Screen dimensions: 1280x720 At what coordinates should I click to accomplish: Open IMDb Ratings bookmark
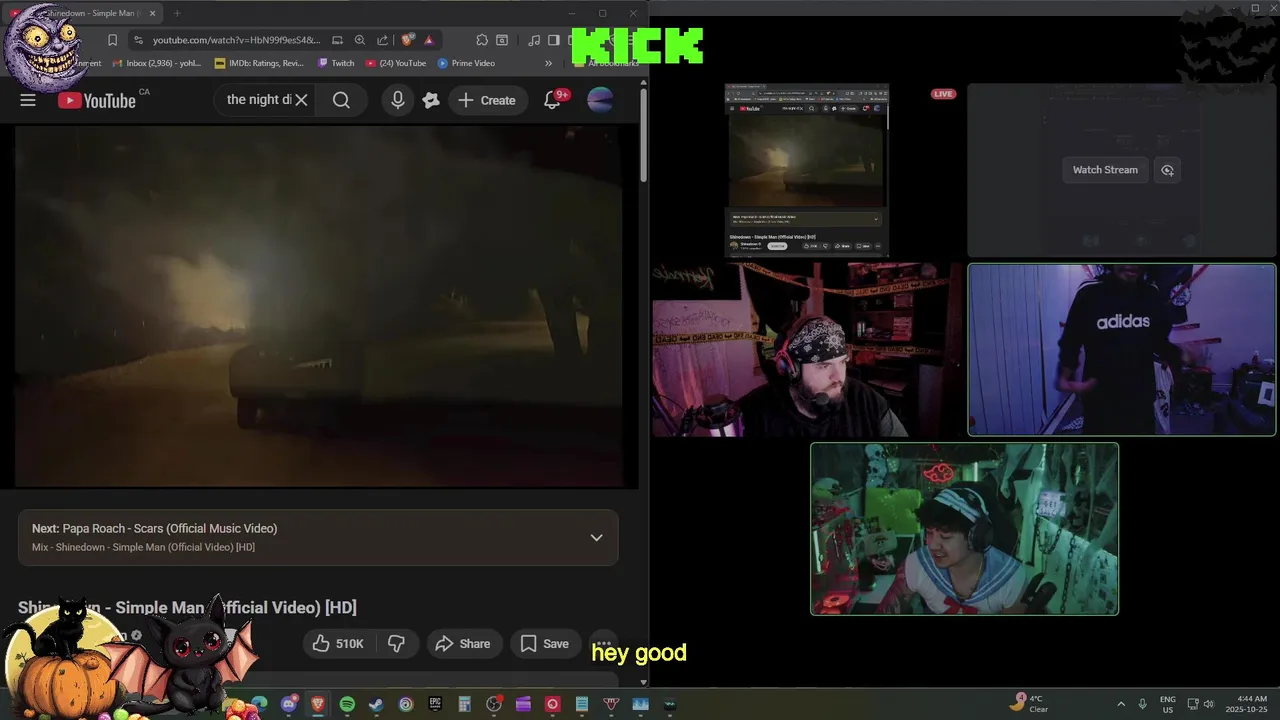[259, 63]
